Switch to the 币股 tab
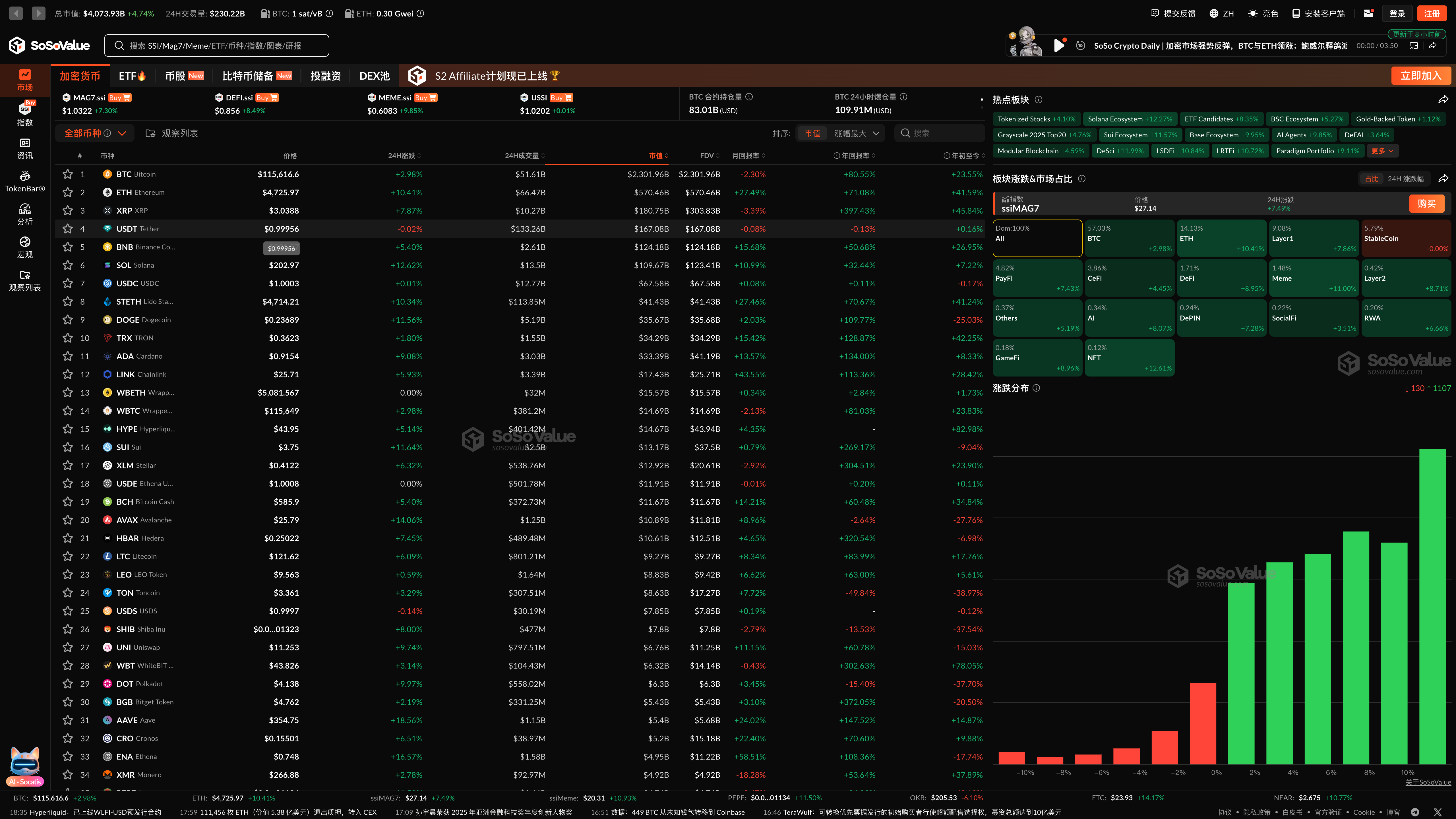Viewport: 1456px width, 819px height. coord(184,76)
